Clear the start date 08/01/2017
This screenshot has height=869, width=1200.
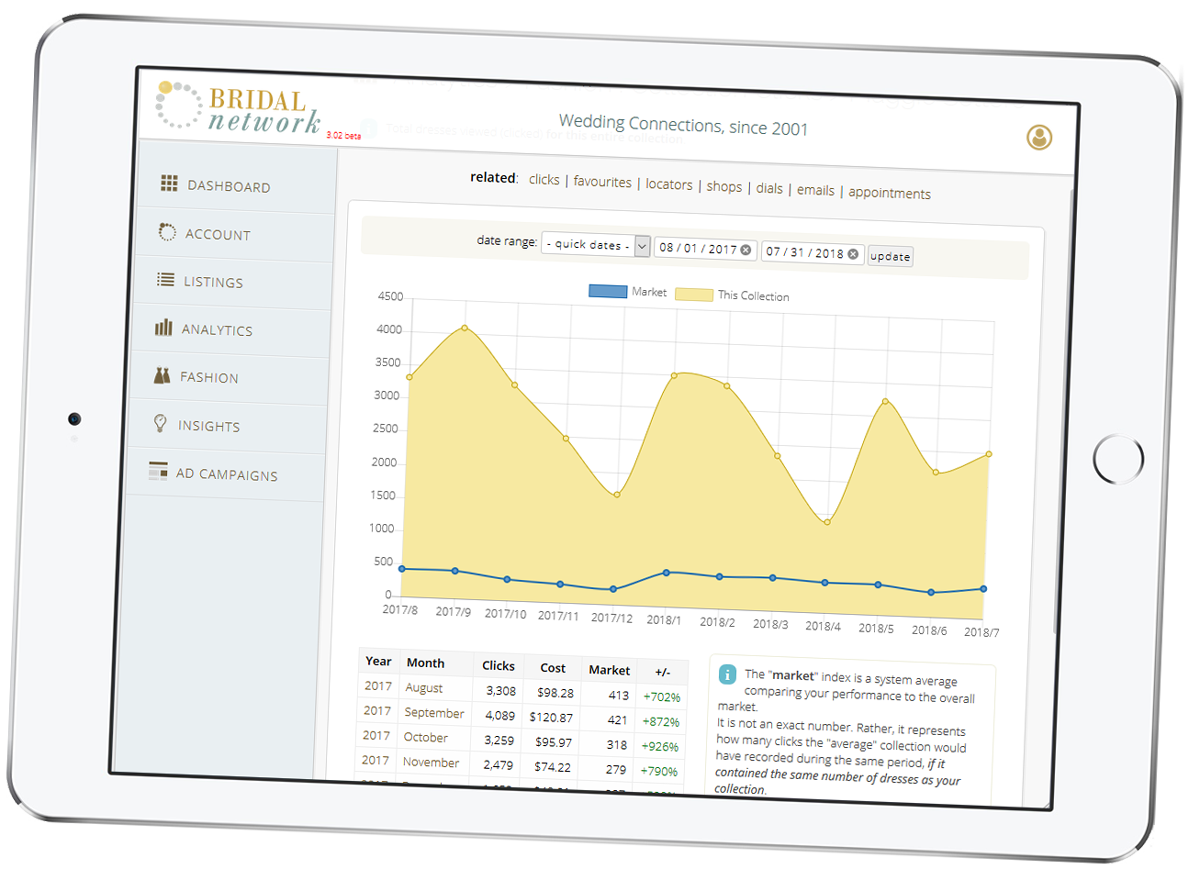coord(746,250)
